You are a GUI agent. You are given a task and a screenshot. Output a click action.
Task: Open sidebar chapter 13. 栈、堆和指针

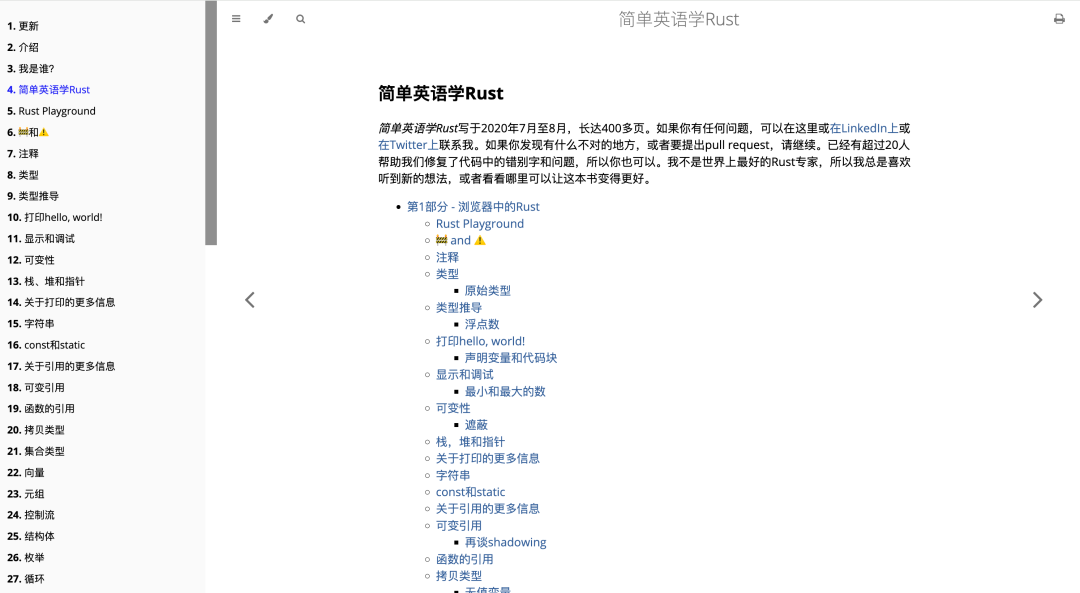(x=45, y=281)
